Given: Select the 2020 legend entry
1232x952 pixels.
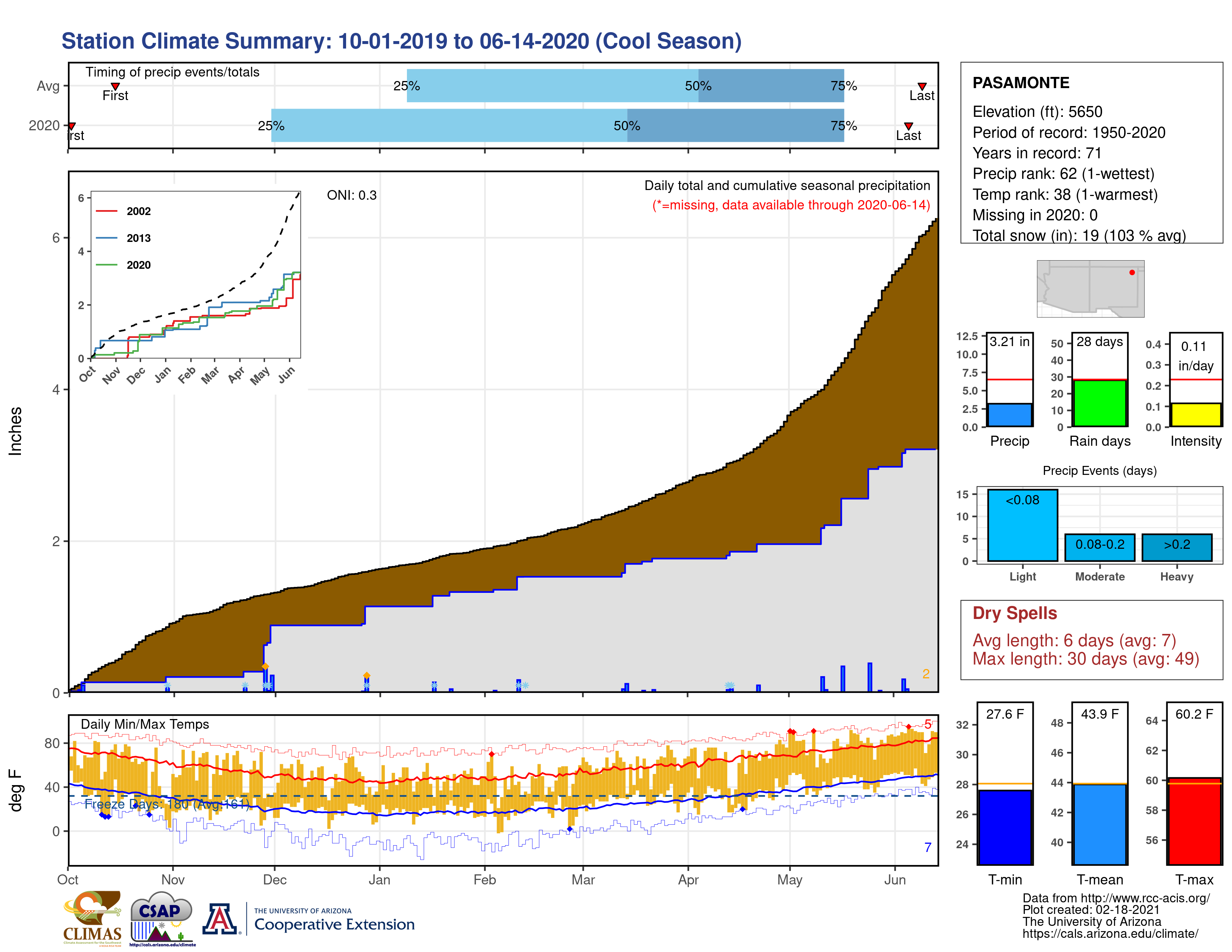Looking at the screenshot, I should point(138,265).
